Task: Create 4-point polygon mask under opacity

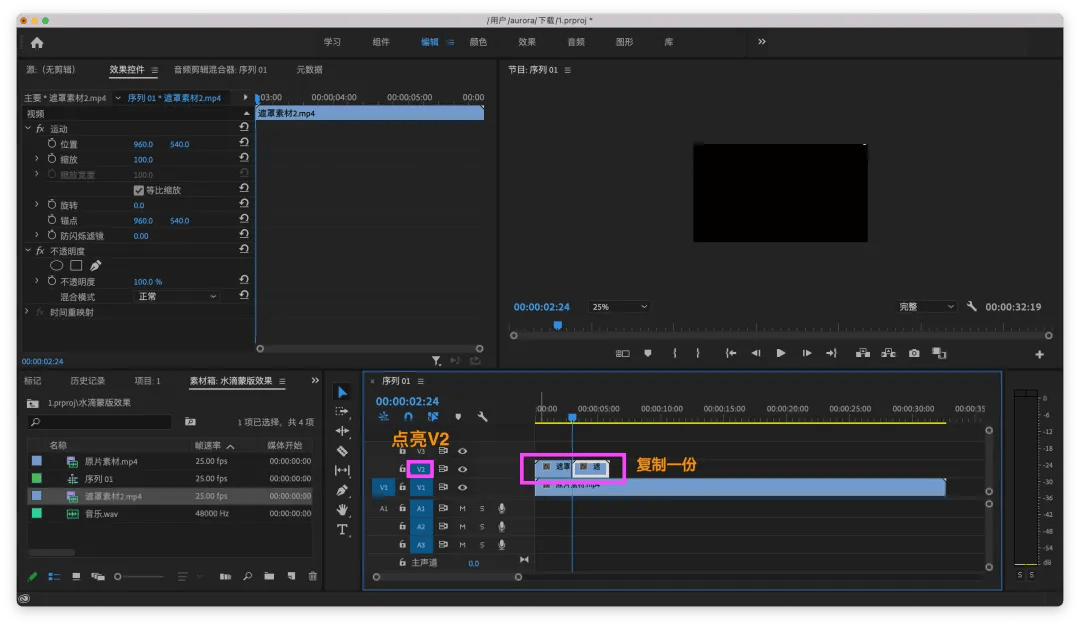Action: tap(76, 266)
